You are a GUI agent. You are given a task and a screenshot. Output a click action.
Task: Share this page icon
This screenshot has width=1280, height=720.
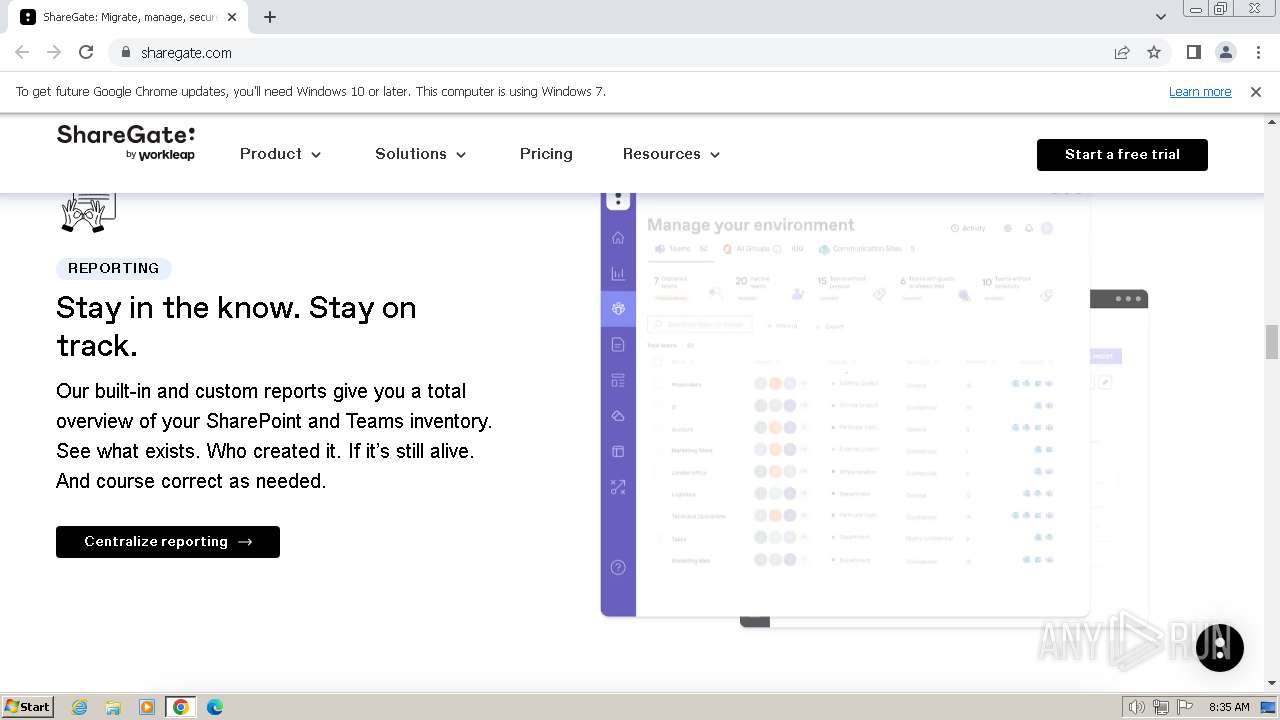coord(1122,52)
